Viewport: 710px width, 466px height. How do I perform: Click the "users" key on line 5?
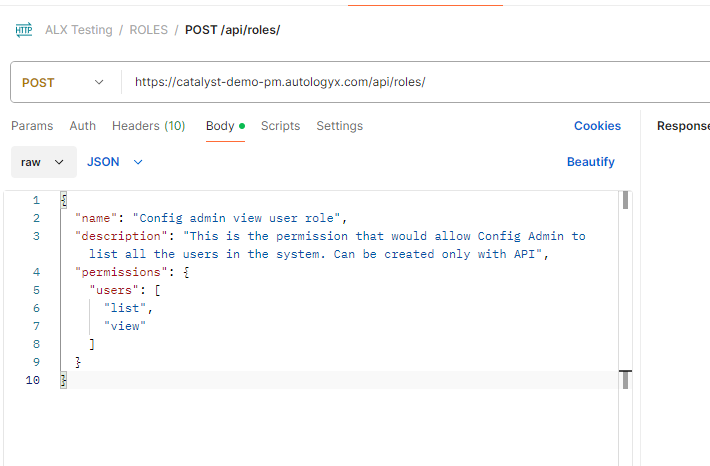coord(114,290)
